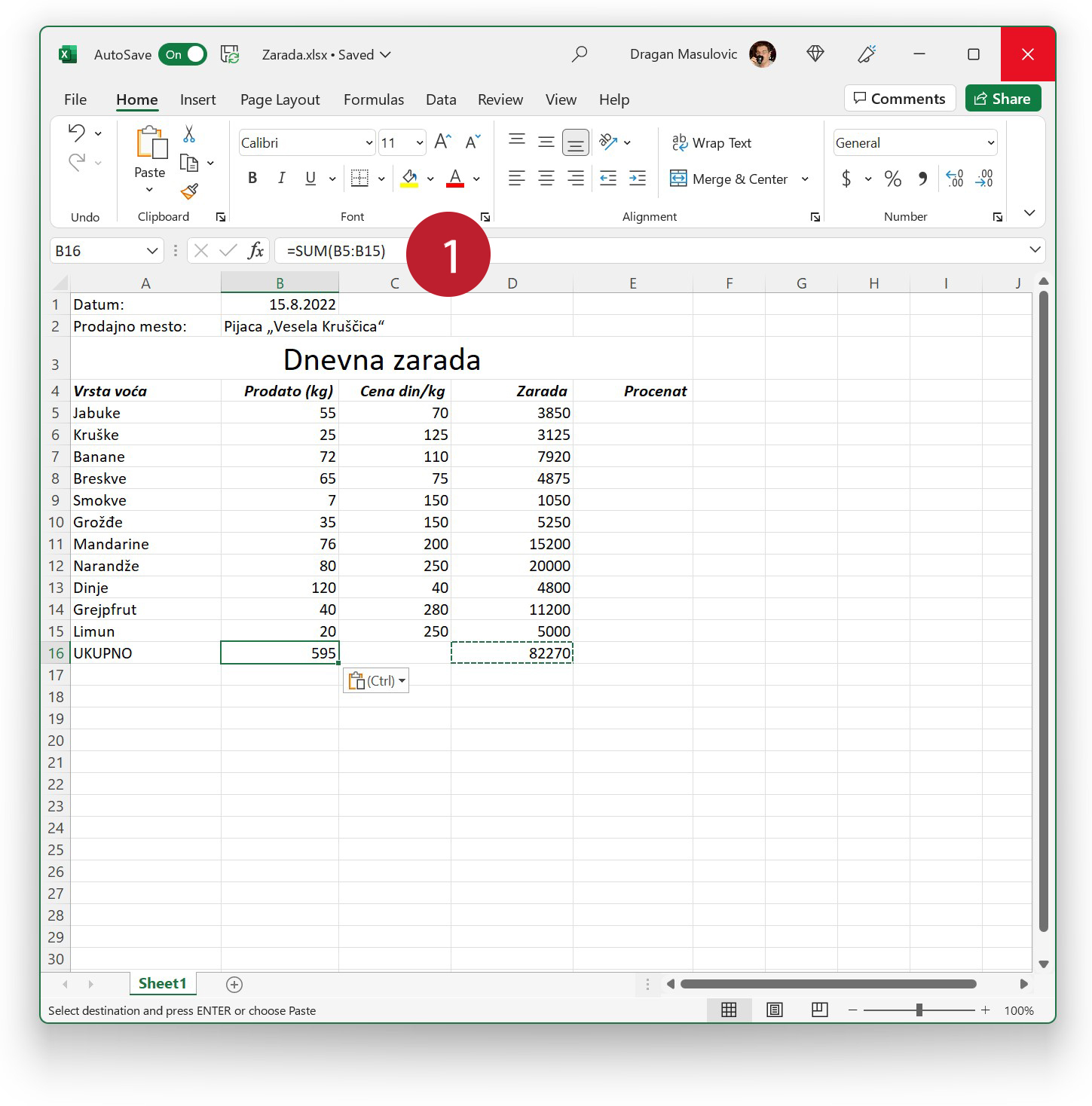This screenshot has width=1092, height=1106.
Task: Open the search magnifier in title bar
Action: pyautogui.click(x=580, y=54)
